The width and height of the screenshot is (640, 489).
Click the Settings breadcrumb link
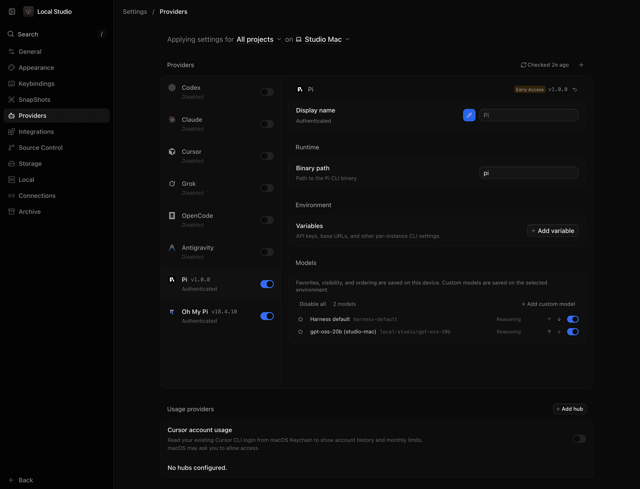(135, 12)
